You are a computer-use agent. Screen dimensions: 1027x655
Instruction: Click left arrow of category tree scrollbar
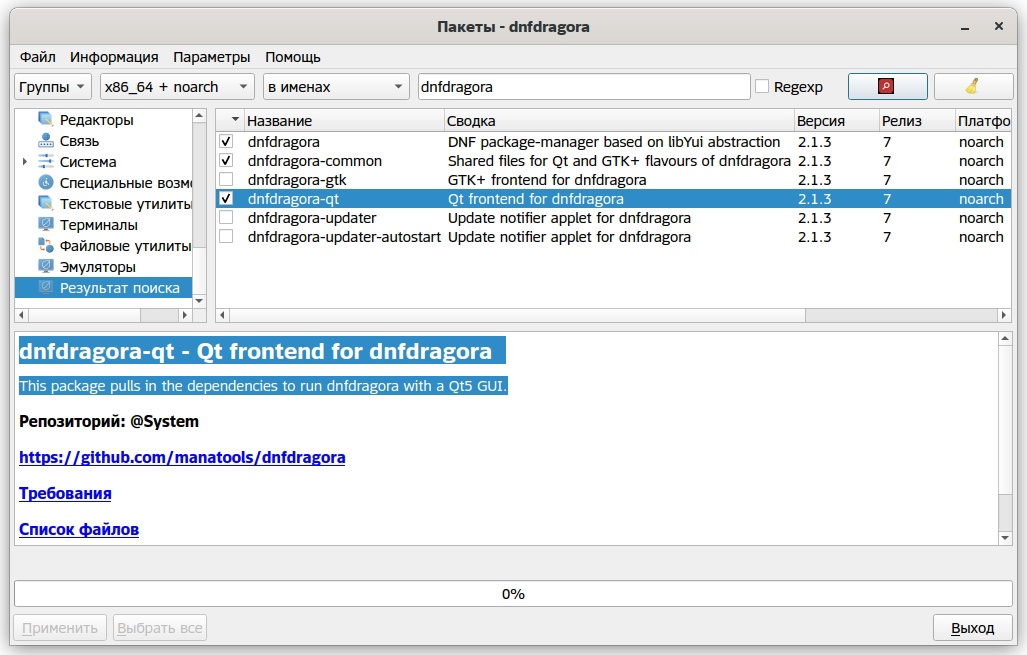click(x=22, y=315)
